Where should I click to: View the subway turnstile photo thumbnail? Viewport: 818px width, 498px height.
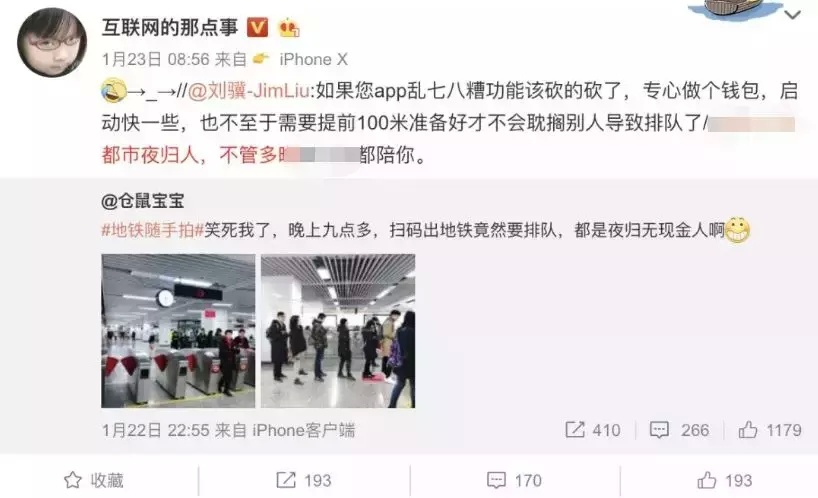[x=178, y=331]
